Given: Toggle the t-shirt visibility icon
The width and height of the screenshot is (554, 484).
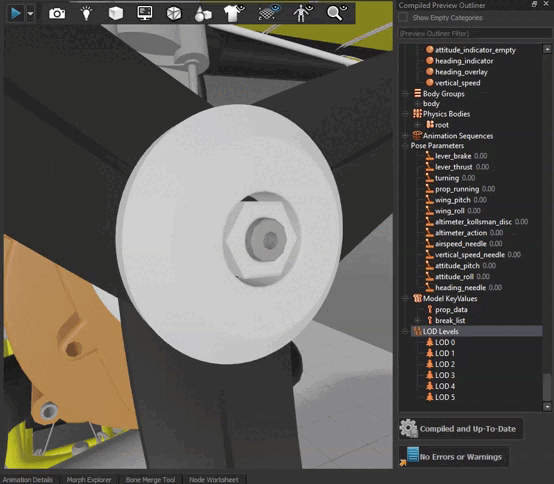Looking at the screenshot, I should tap(234, 13).
